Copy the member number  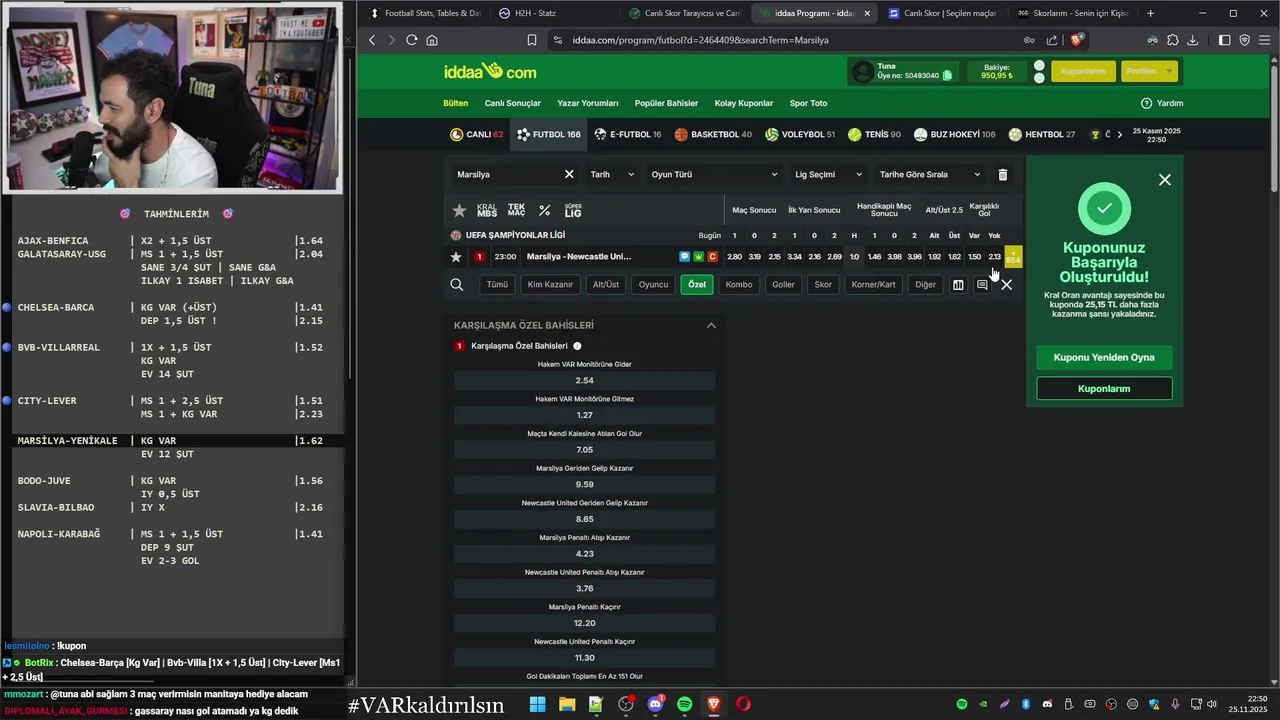pyautogui.click(x=947, y=75)
